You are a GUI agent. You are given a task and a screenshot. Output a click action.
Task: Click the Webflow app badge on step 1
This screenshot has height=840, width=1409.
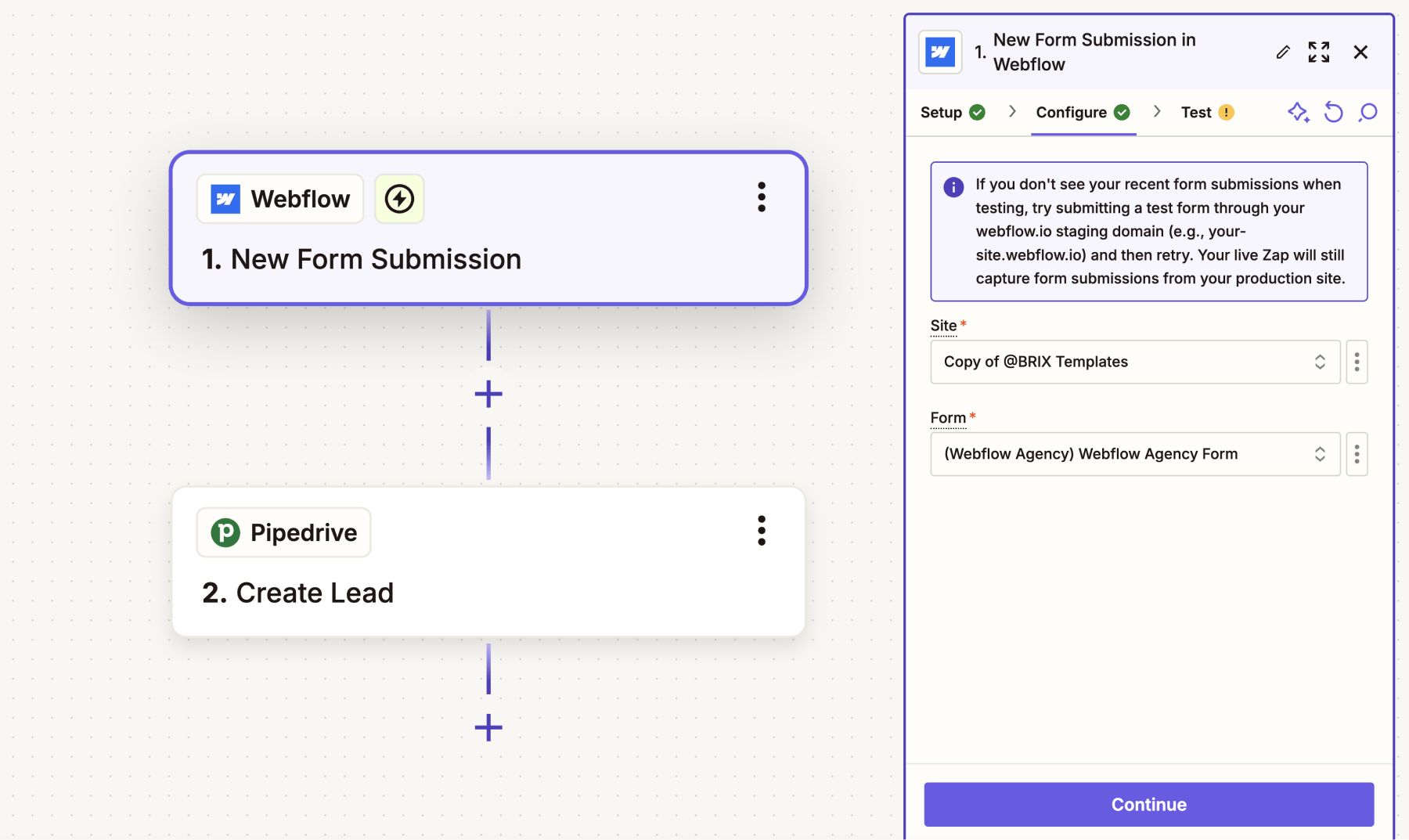280,199
